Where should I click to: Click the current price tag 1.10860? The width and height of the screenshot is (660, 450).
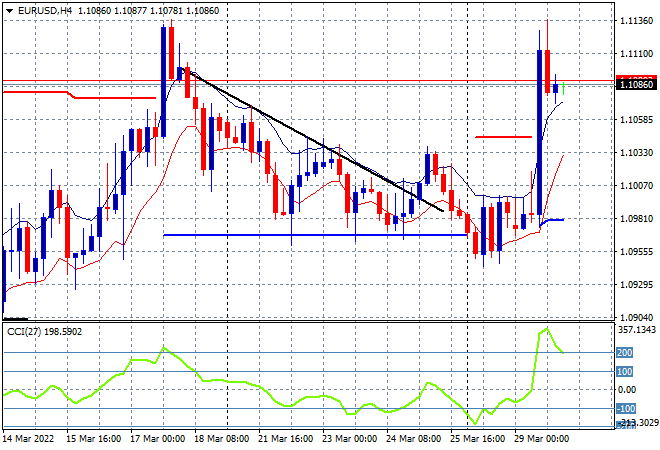637,85
